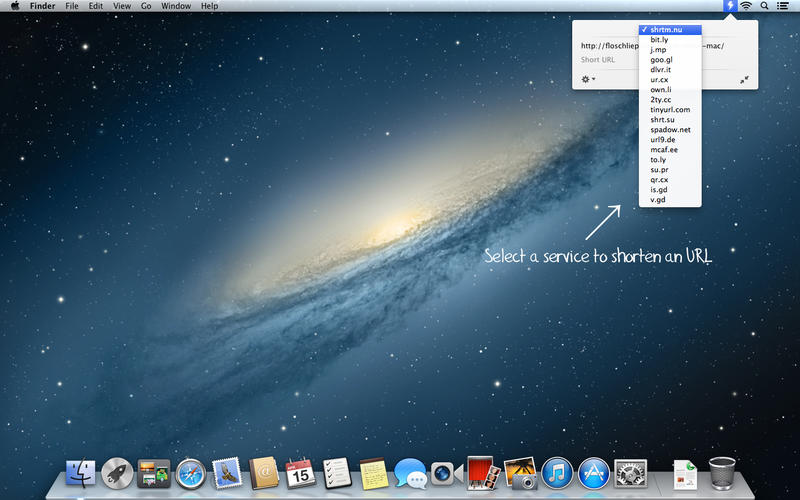This screenshot has width=800, height=500.
Task: Open the Go menu in menu bar
Action: (146, 6)
